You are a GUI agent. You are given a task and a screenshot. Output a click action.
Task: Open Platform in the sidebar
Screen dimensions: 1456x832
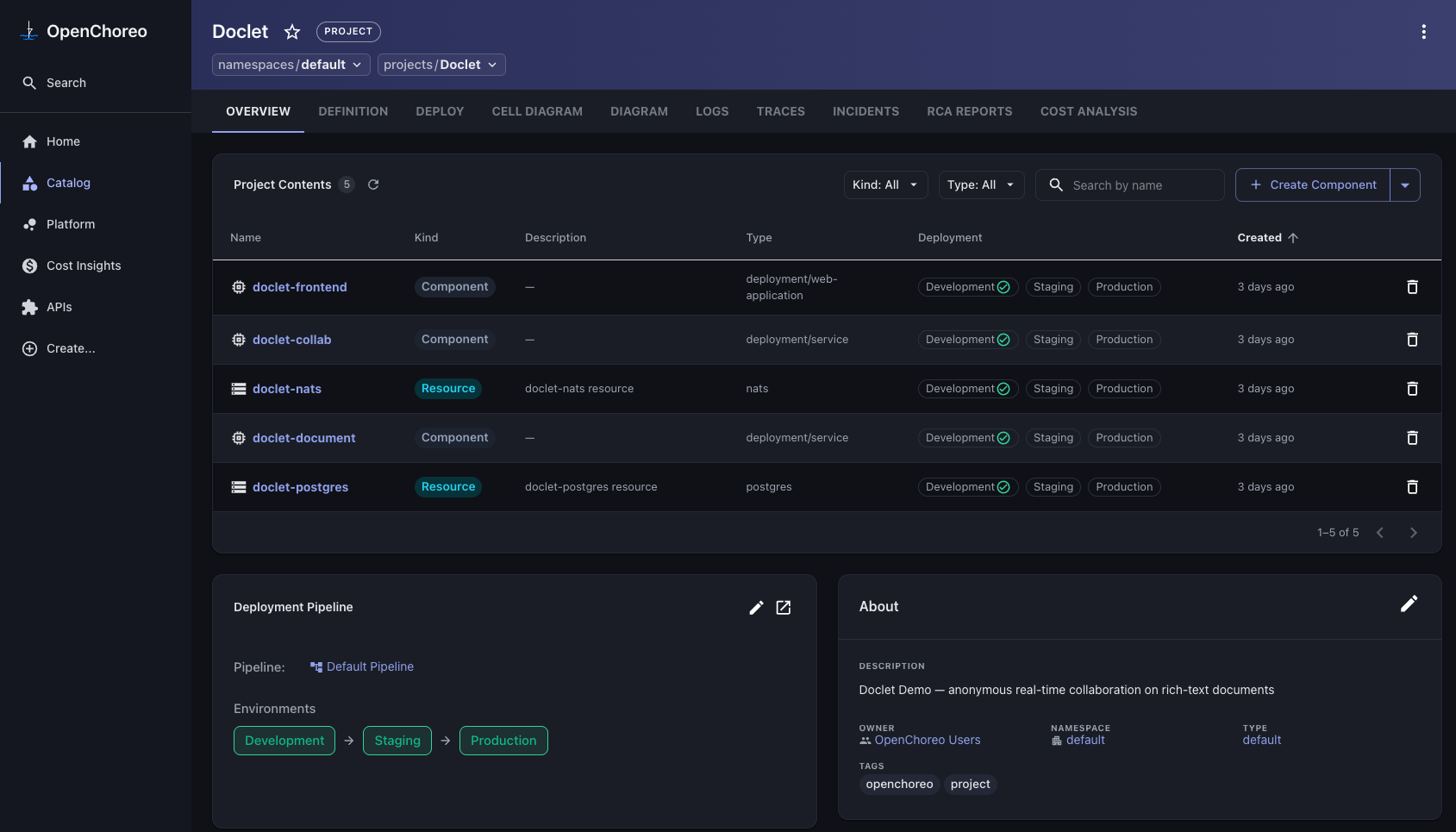59,224
